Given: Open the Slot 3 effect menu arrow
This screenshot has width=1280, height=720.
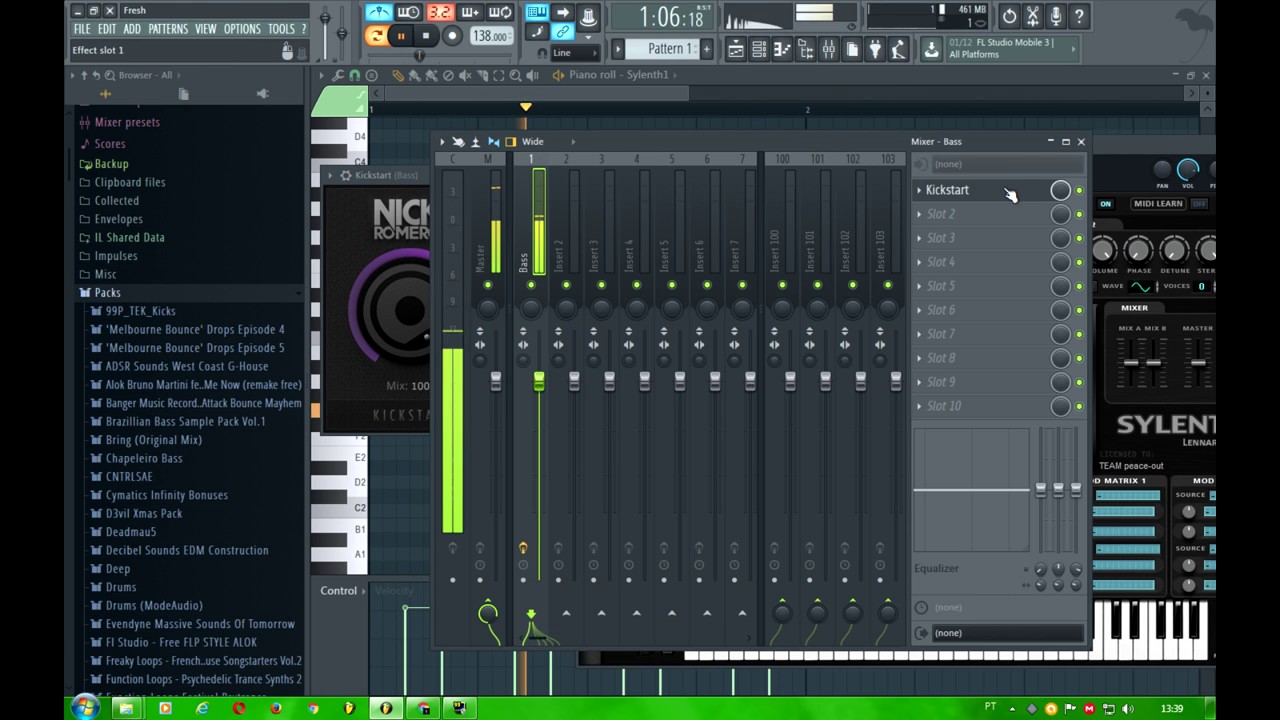Looking at the screenshot, I should tap(919, 238).
